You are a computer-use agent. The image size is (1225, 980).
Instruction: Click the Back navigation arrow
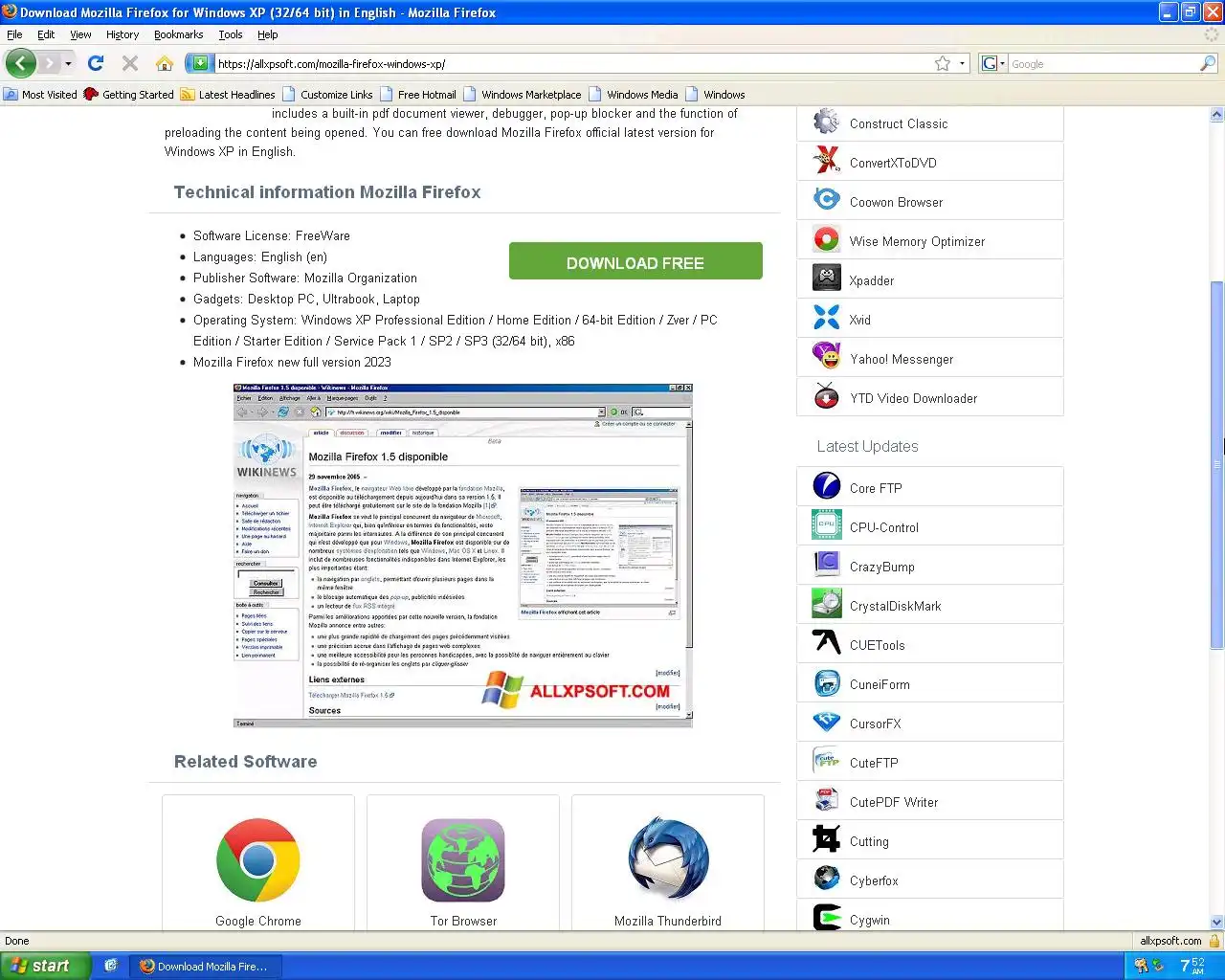pos(20,63)
